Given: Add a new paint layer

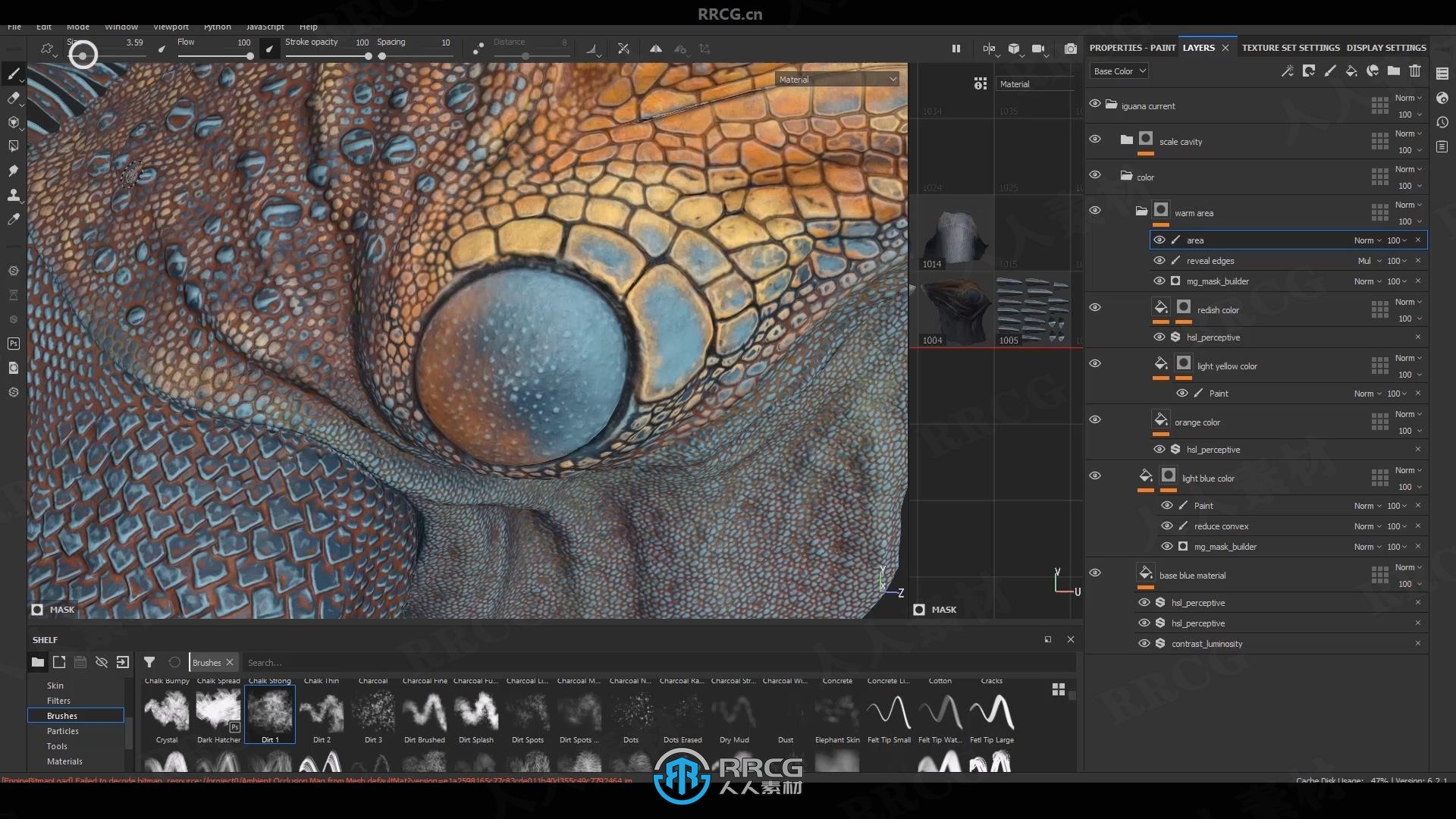Looking at the screenshot, I should point(1330,71).
